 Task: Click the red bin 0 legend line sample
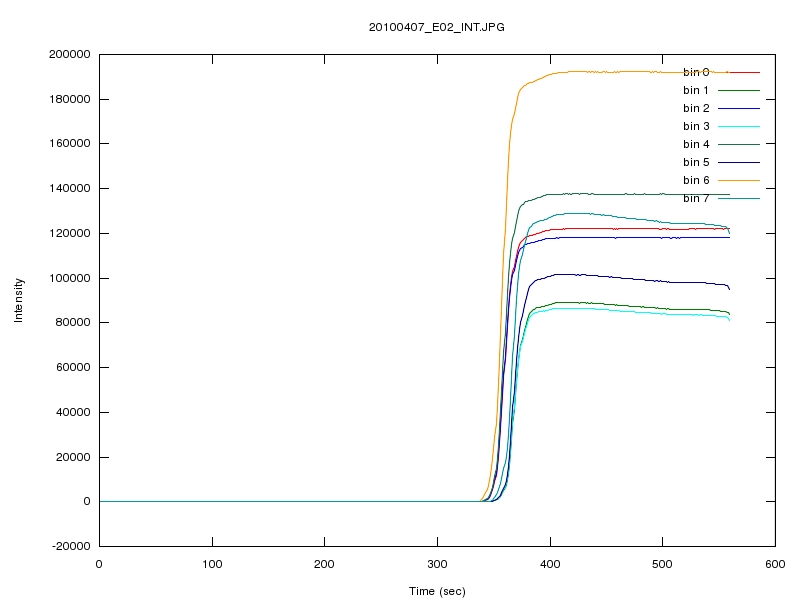[739, 72]
